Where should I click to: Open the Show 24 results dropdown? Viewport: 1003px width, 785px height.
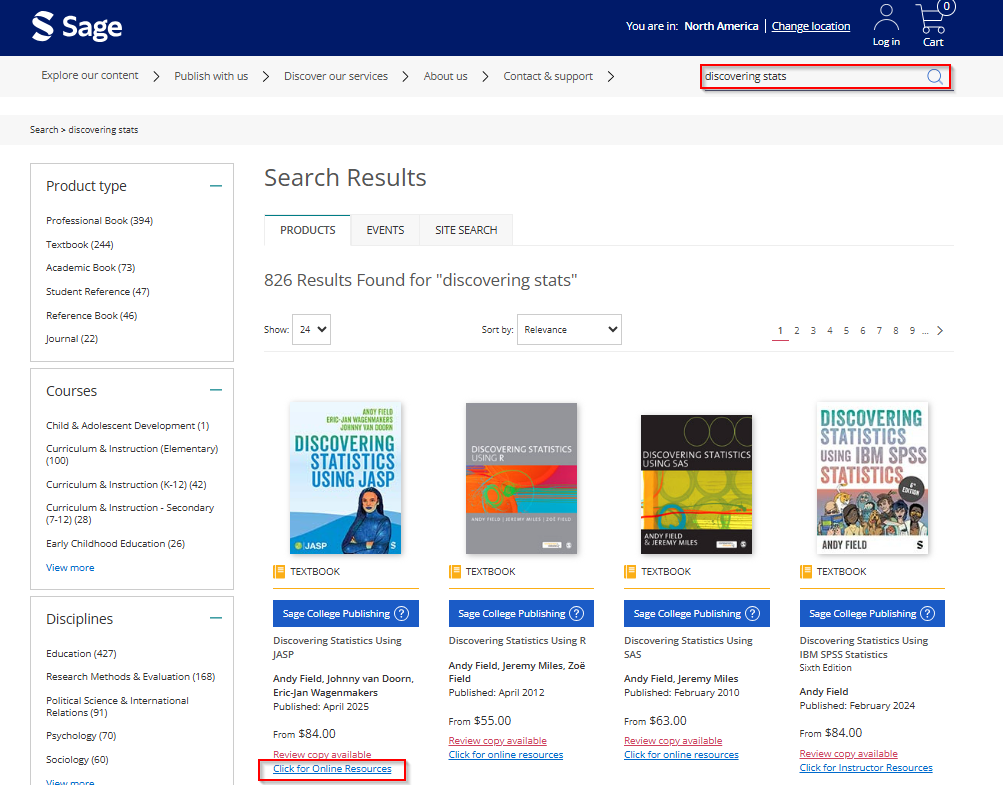click(312, 329)
